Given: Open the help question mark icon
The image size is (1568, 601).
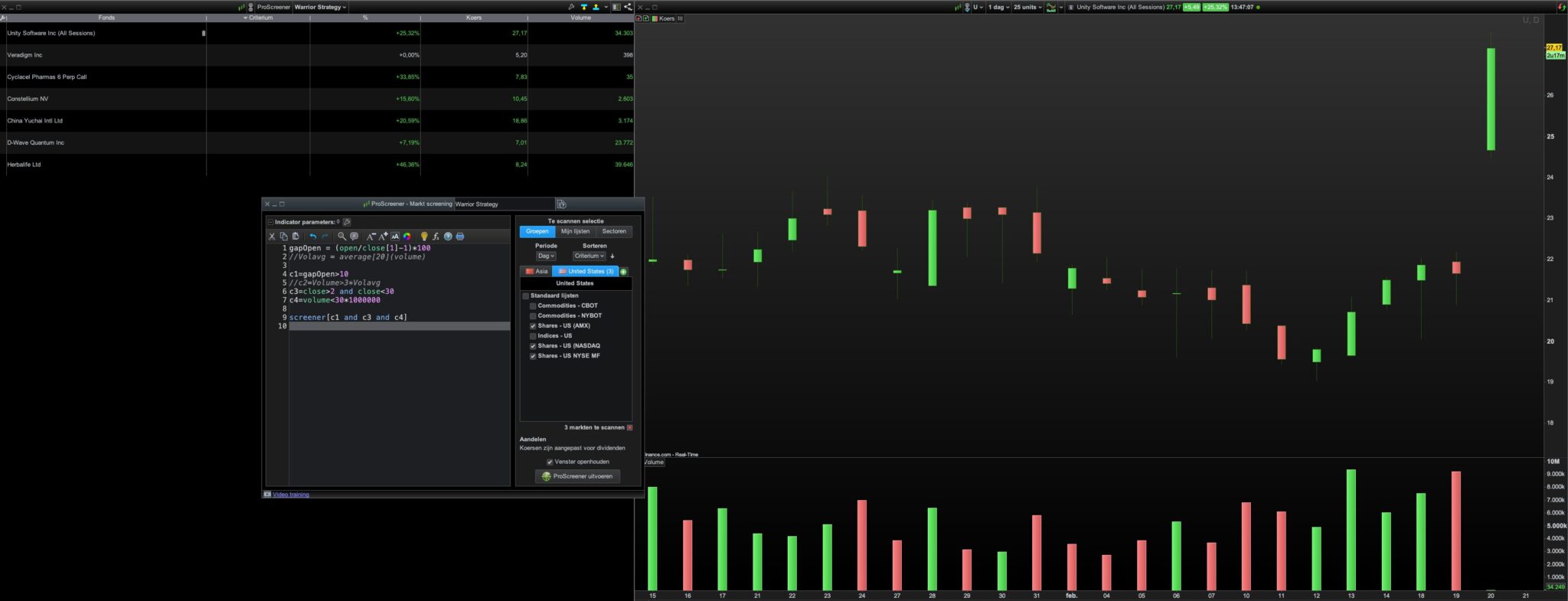Looking at the screenshot, I should pos(448,237).
